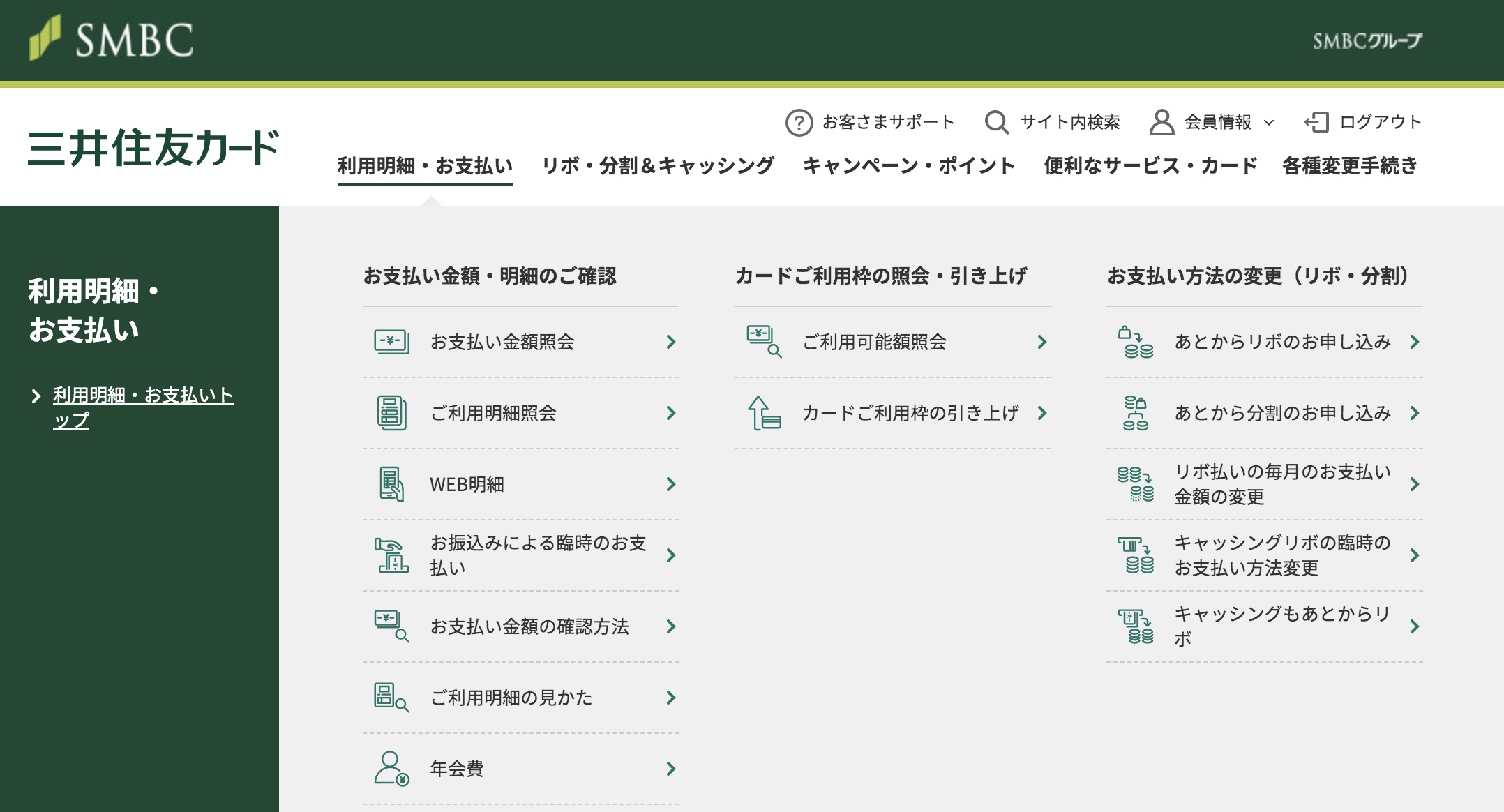Click the yen search icon beside お支払い金額の確認方法
The width and height of the screenshot is (1504, 812).
tap(391, 626)
